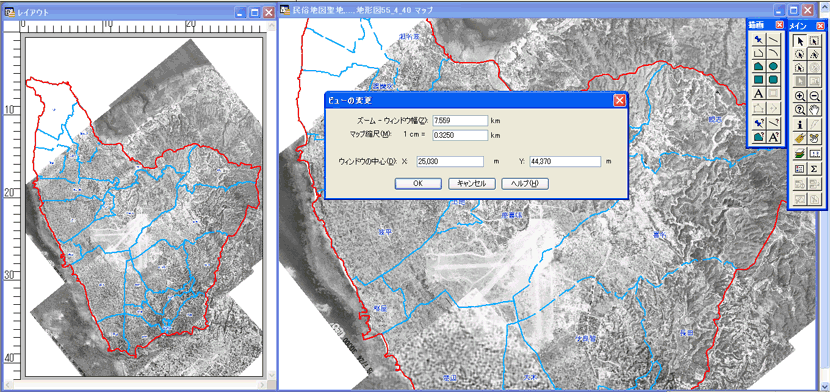Click the 長田 label on the map
830x392 pixels.
[687, 333]
